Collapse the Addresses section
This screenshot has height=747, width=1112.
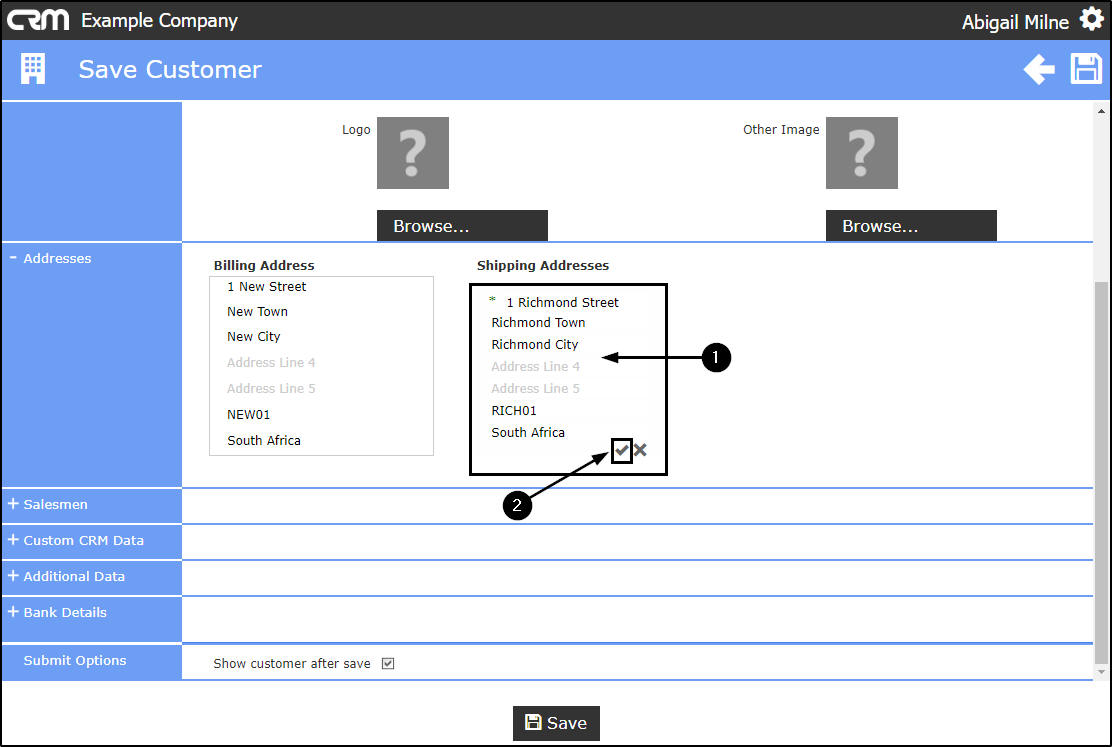[50, 258]
